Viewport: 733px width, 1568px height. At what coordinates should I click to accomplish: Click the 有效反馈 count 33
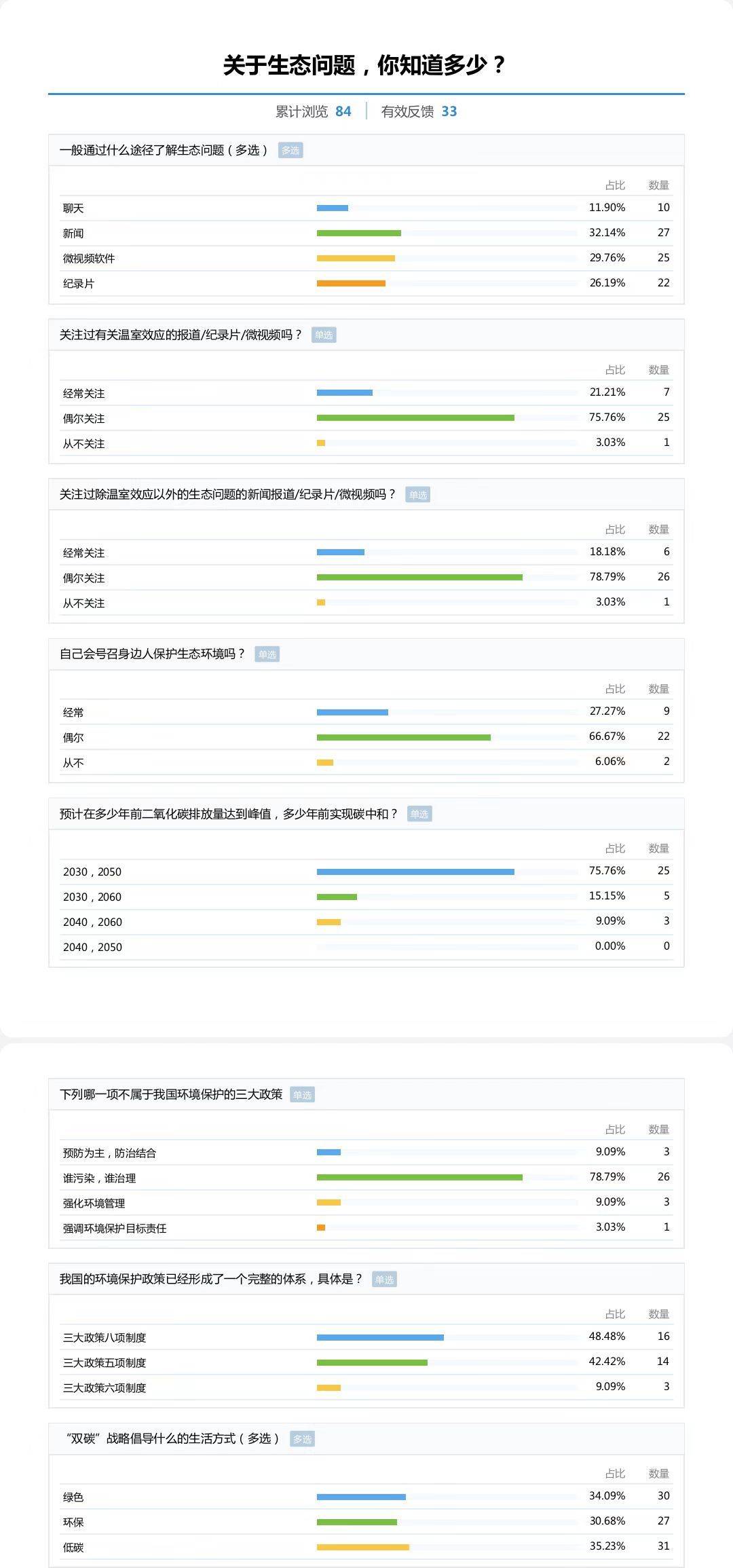[x=449, y=112]
